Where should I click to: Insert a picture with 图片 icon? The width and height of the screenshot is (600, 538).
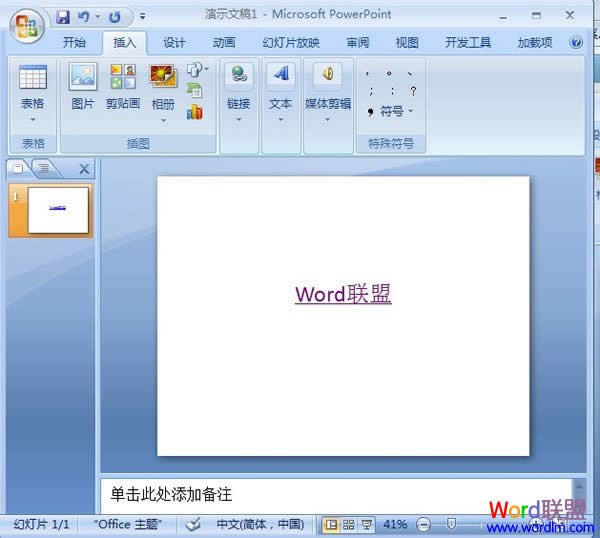pyautogui.click(x=83, y=77)
